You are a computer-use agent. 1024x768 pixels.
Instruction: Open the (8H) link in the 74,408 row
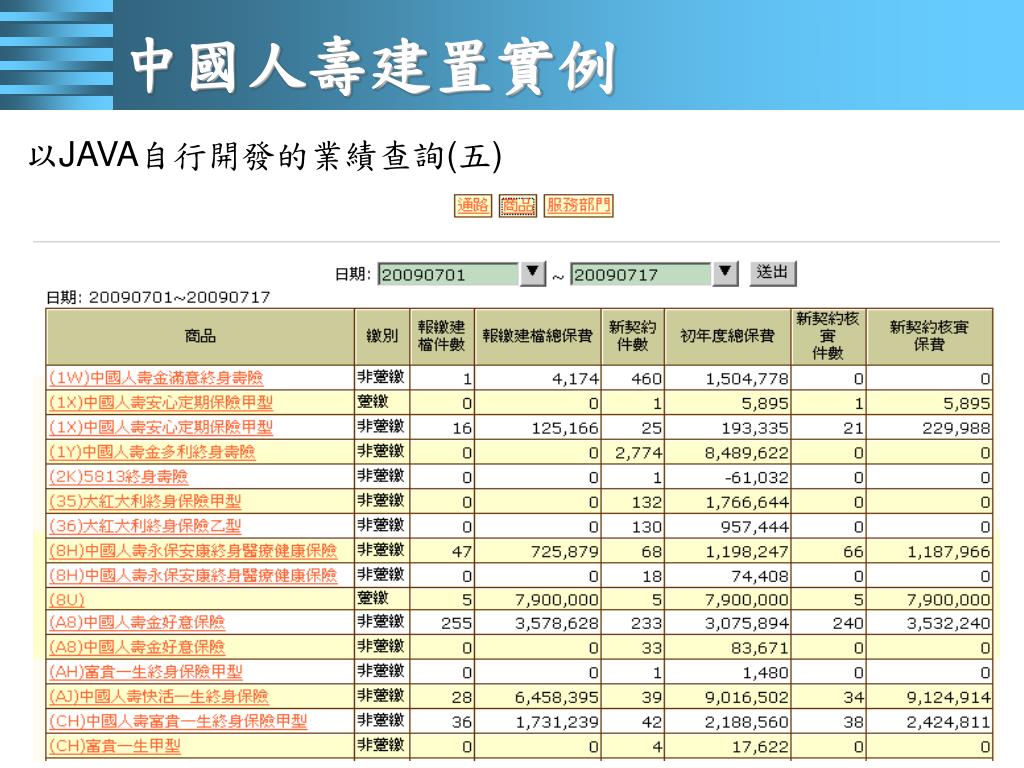pyautogui.click(x=193, y=576)
